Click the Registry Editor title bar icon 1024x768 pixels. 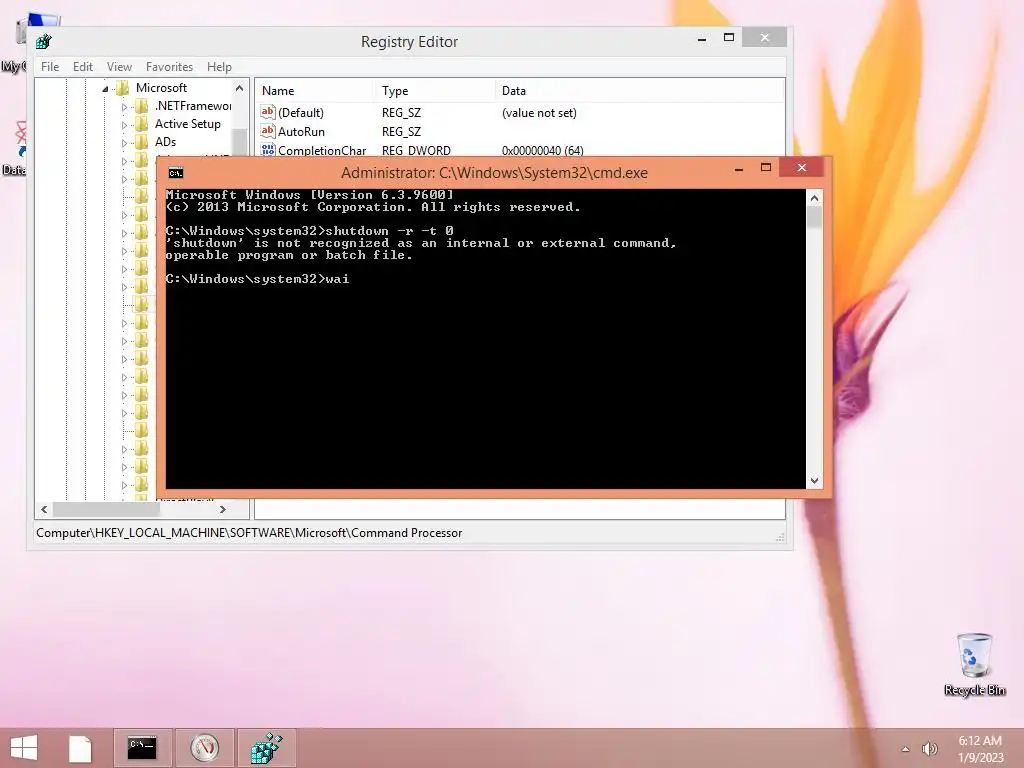44,42
